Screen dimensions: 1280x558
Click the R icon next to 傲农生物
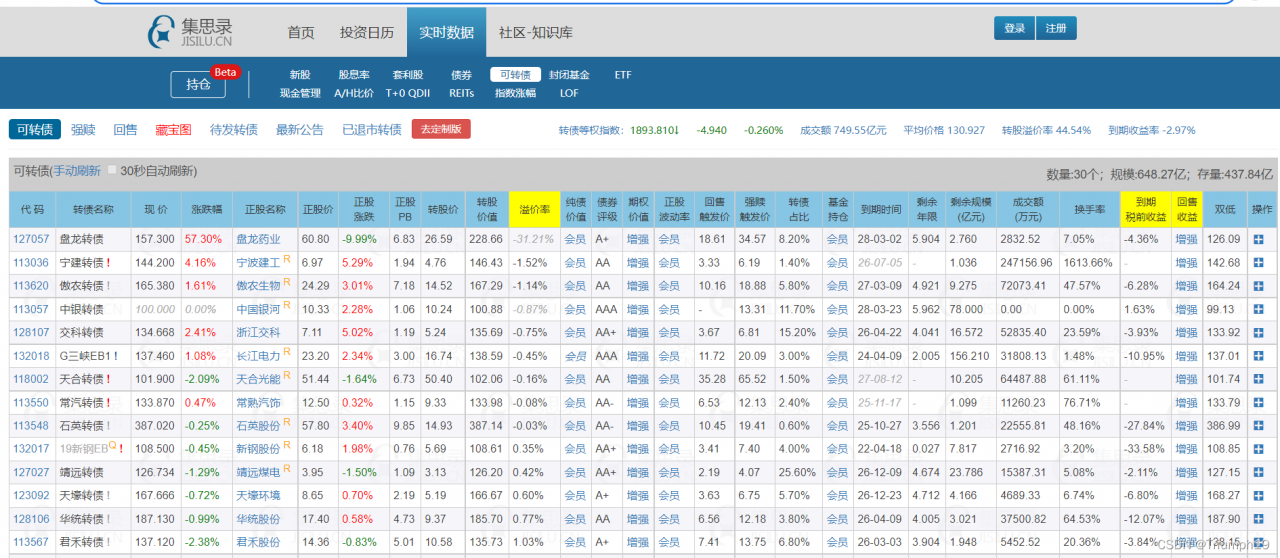tap(287, 283)
